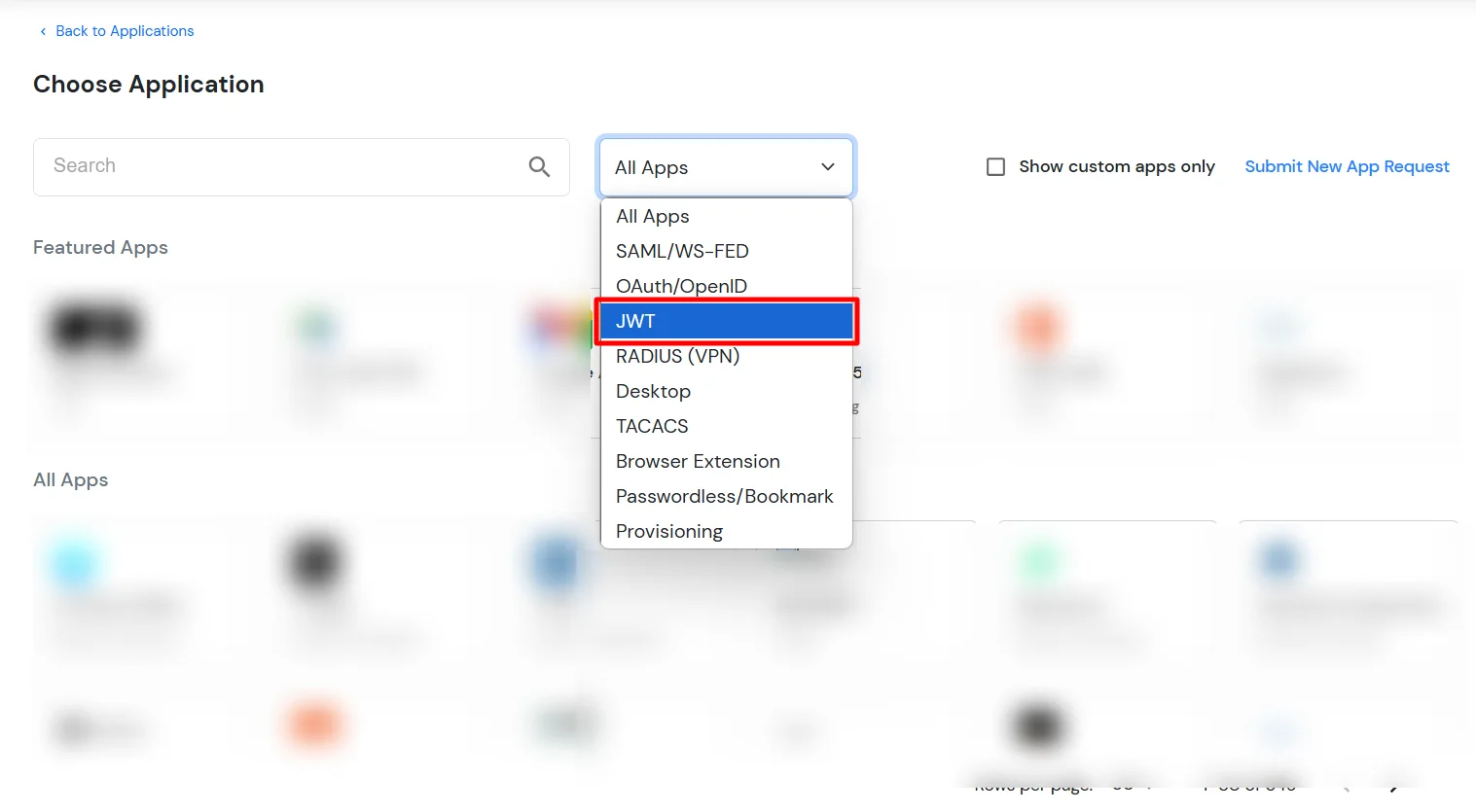This screenshot has width=1476, height=812.
Task: Select the black app icon under Featured Apps
Action: (x=93, y=327)
